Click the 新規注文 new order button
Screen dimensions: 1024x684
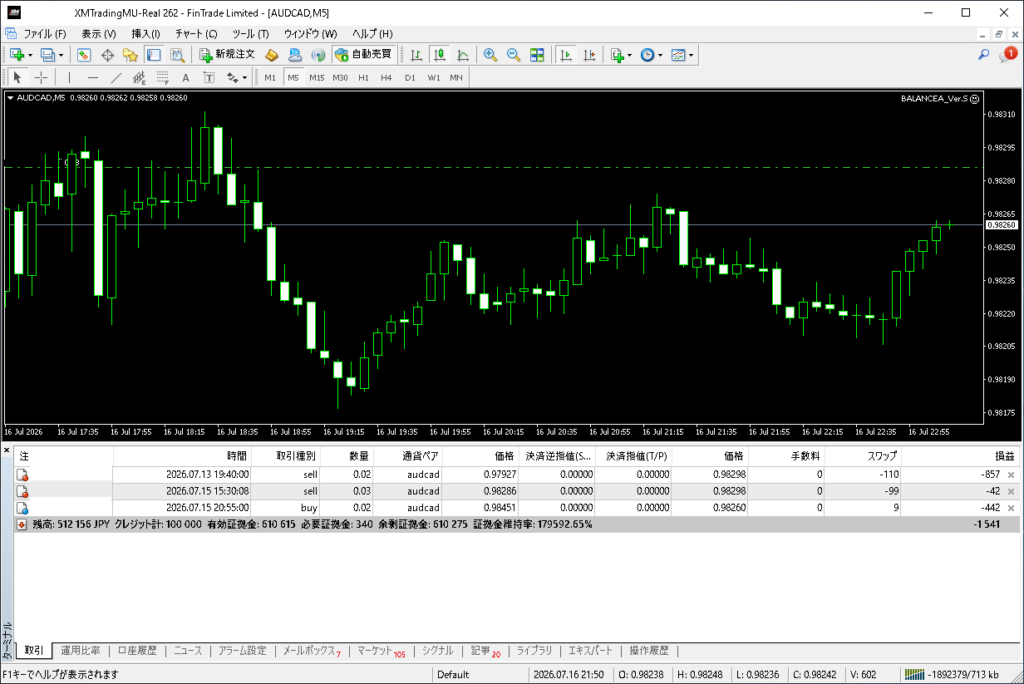227,55
